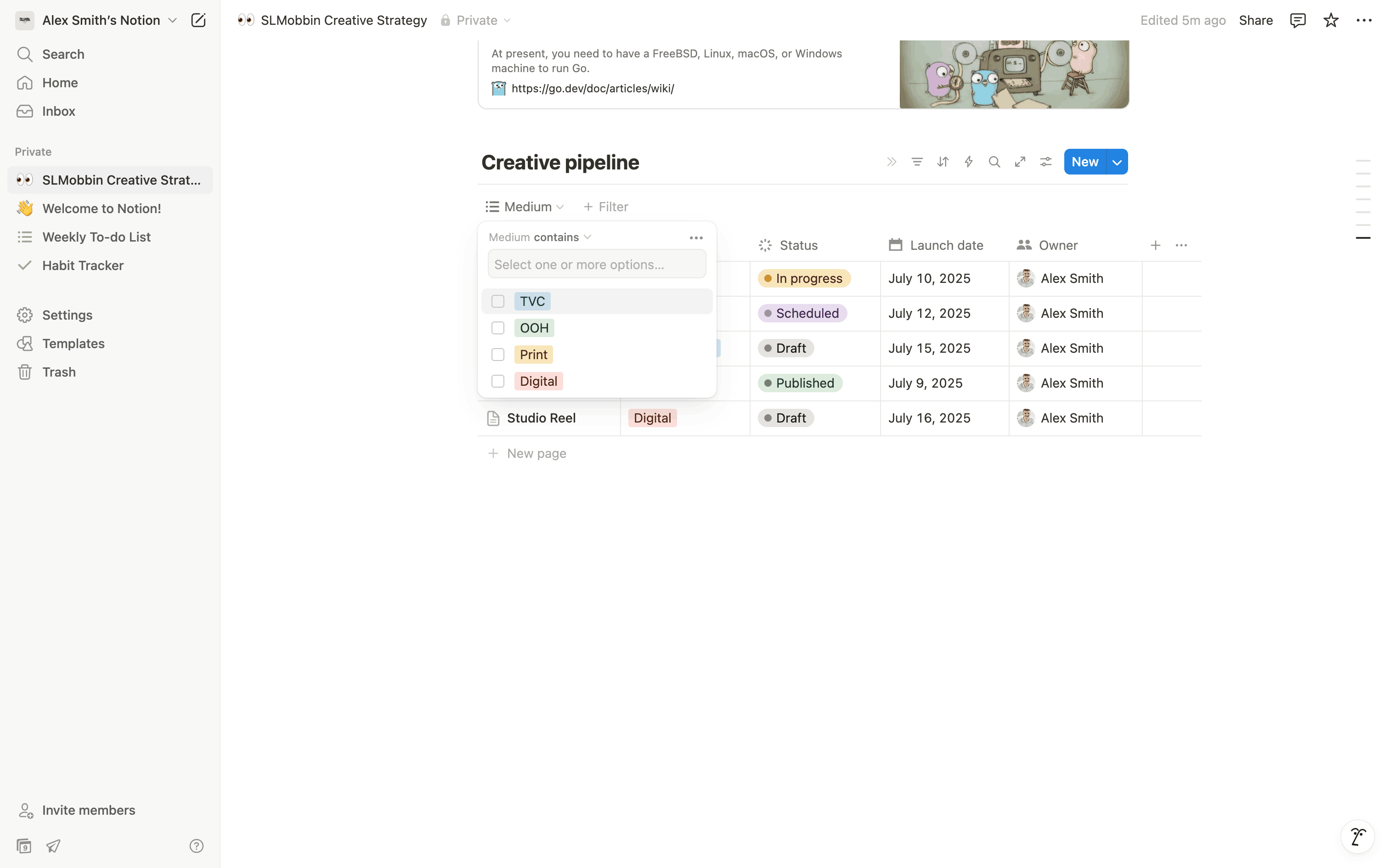Image resolution: width=1389 pixels, height=868 pixels.
Task: Open Templates from the sidebar
Action: (73, 344)
